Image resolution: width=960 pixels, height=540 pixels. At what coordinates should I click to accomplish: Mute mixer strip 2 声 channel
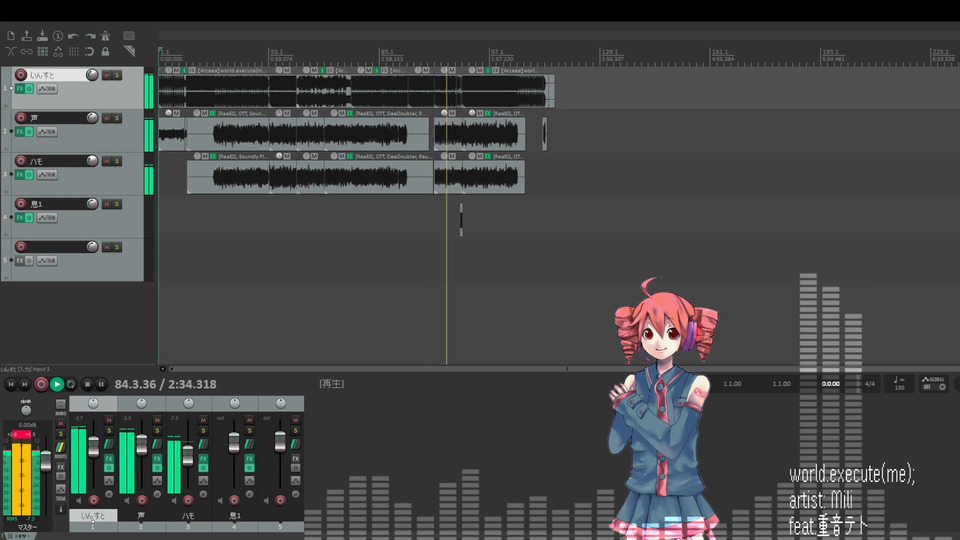coord(157,420)
